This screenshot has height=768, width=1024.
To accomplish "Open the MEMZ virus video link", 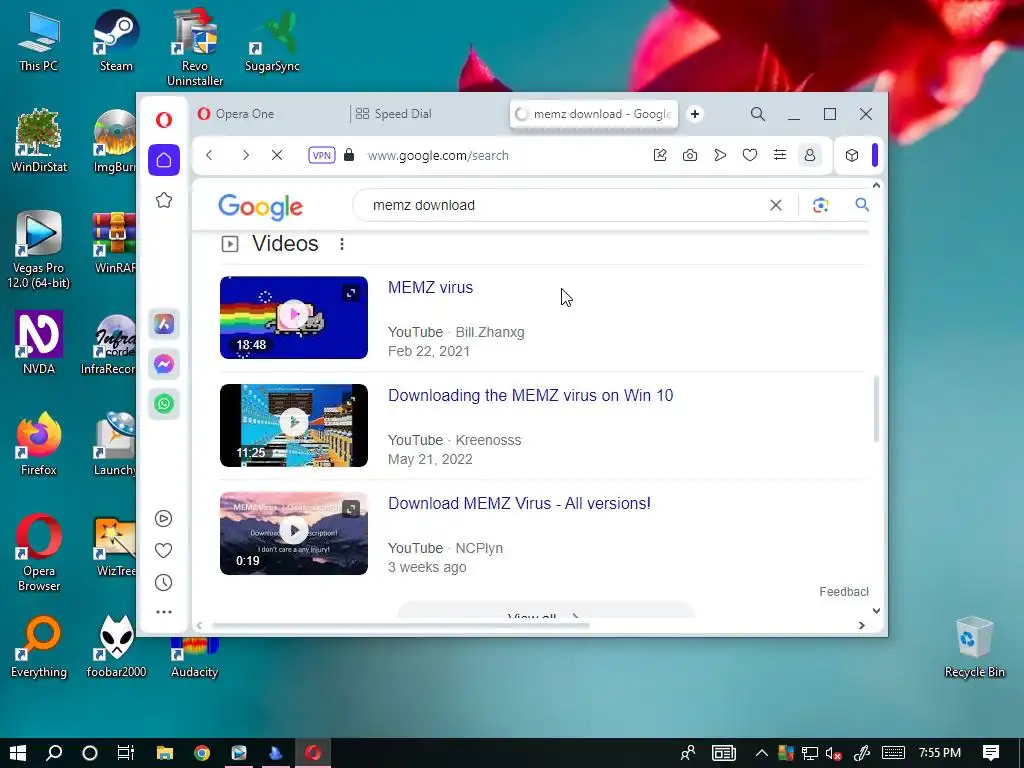I will click(430, 287).
